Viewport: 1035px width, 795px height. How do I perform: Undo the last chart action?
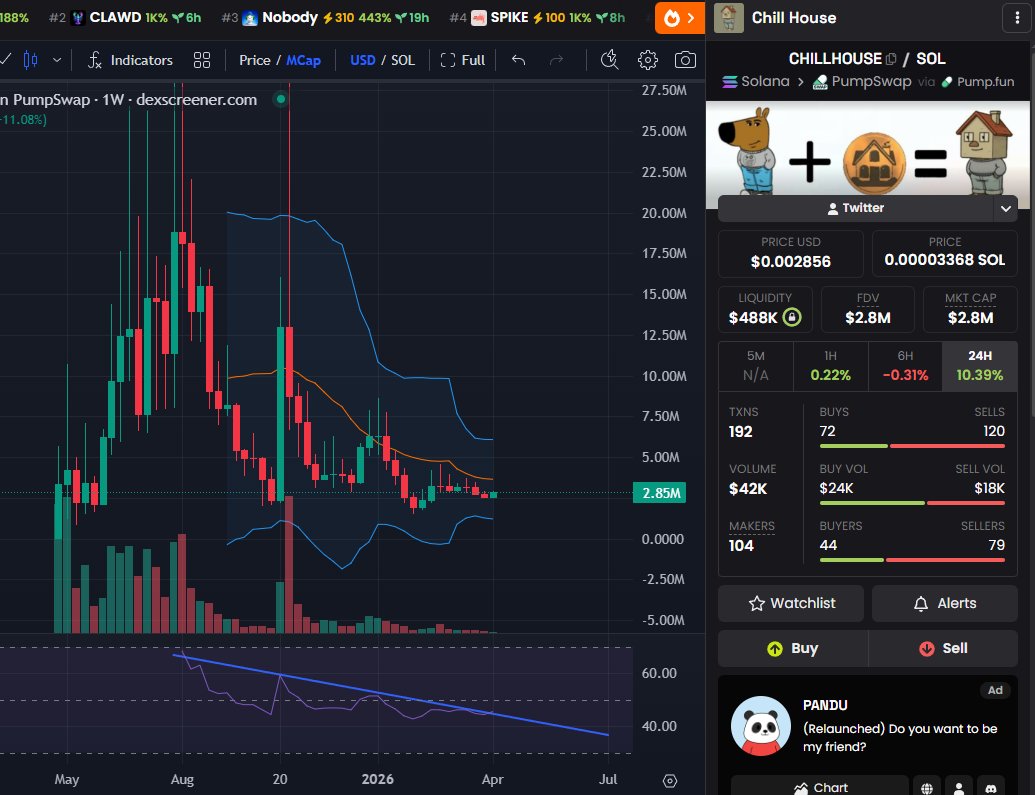(x=517, y=60)
